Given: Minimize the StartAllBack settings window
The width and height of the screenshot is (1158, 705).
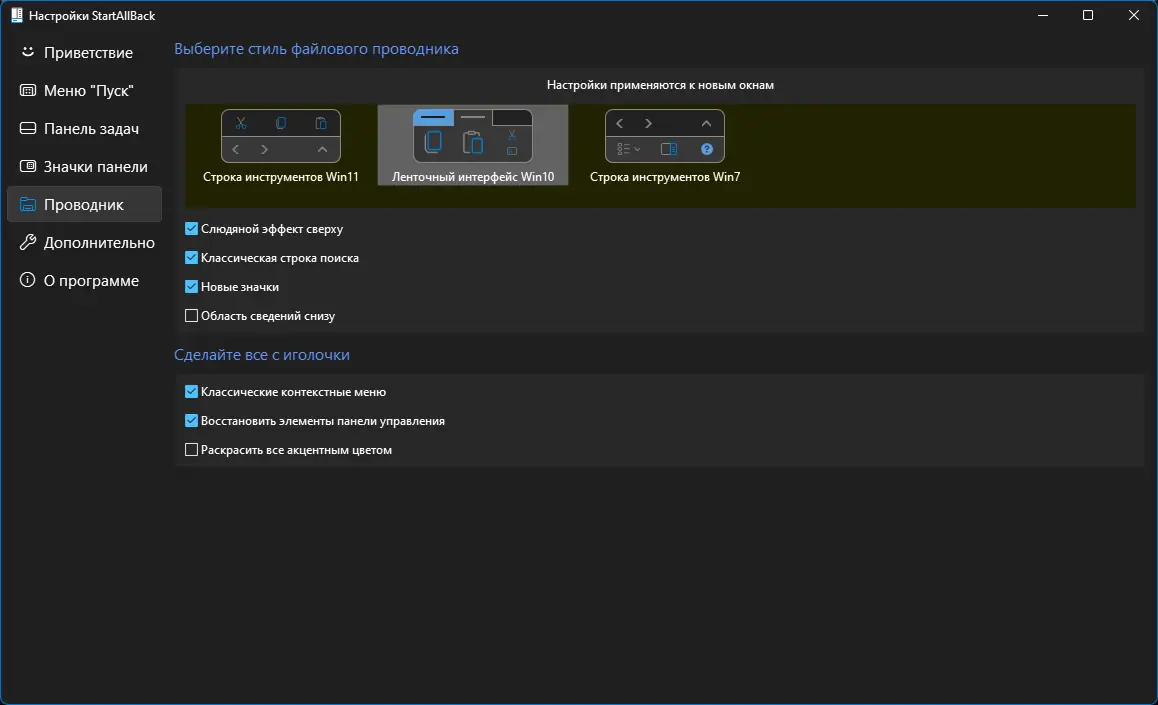Looking at the screenshot, I should (1043, 15).
